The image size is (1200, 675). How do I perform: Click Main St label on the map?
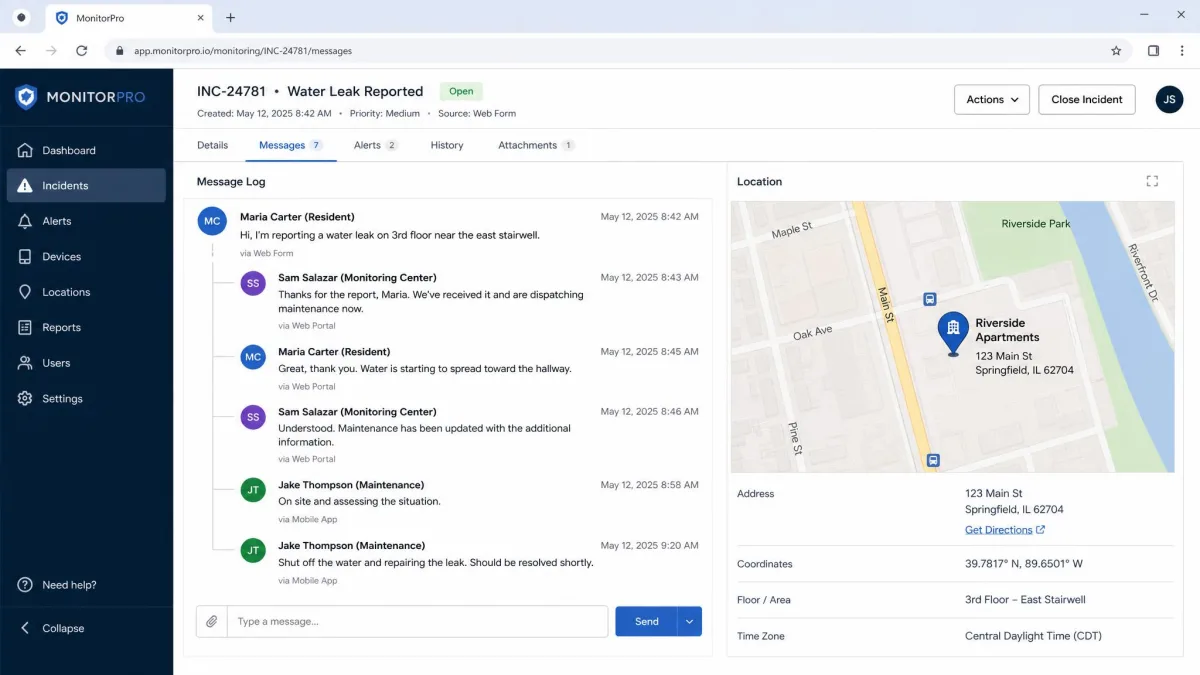pyautogui.click(x=885, y=304)
